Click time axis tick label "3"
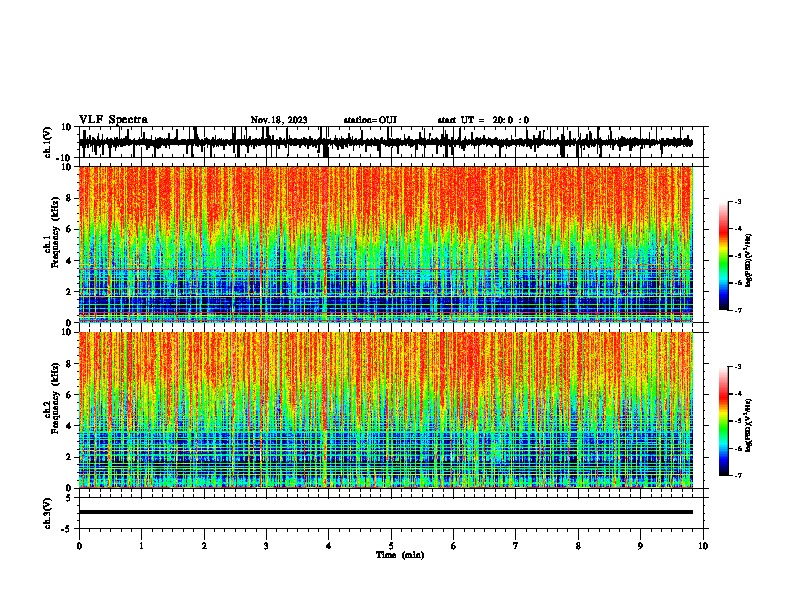Viewport: 792px width, 612px height. (266, 546)
